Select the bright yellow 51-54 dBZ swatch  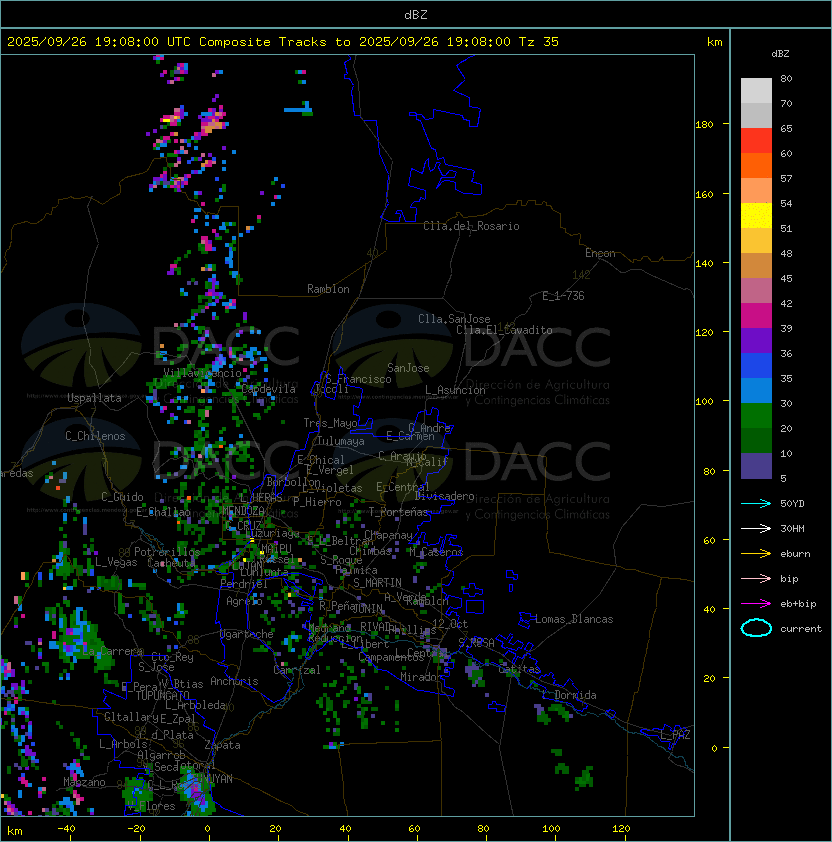[756, 216]
